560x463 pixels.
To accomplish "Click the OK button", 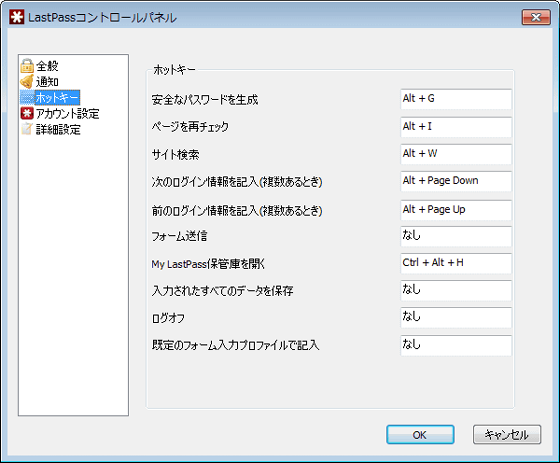I will [x=420, y=435].
